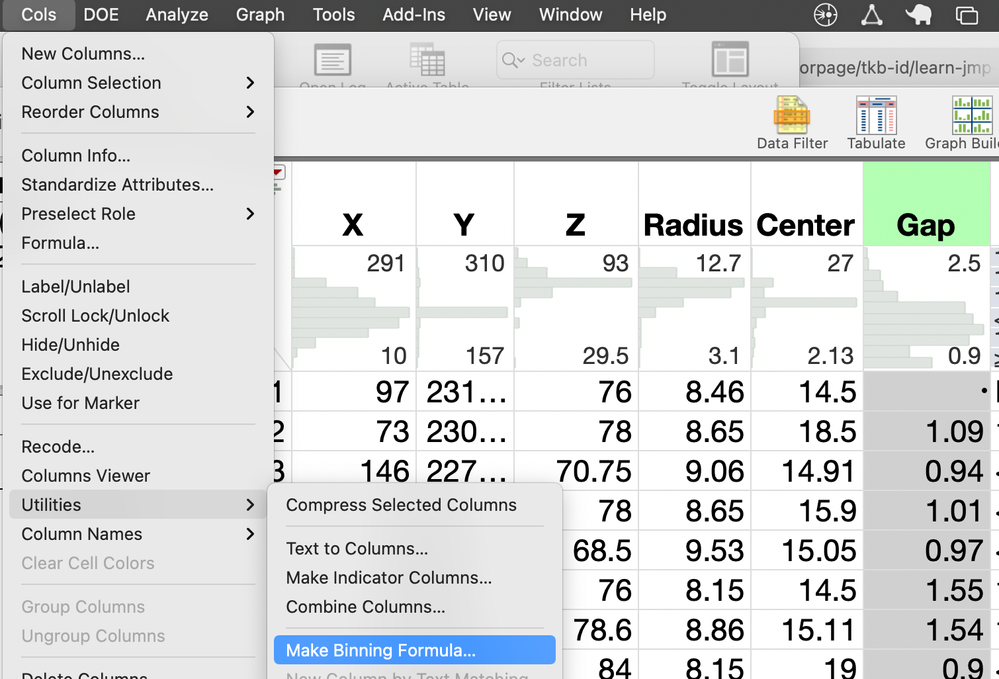999x679 pixels.
Task: Click the triangle network icon in menu bar
Action: (872, 15)
